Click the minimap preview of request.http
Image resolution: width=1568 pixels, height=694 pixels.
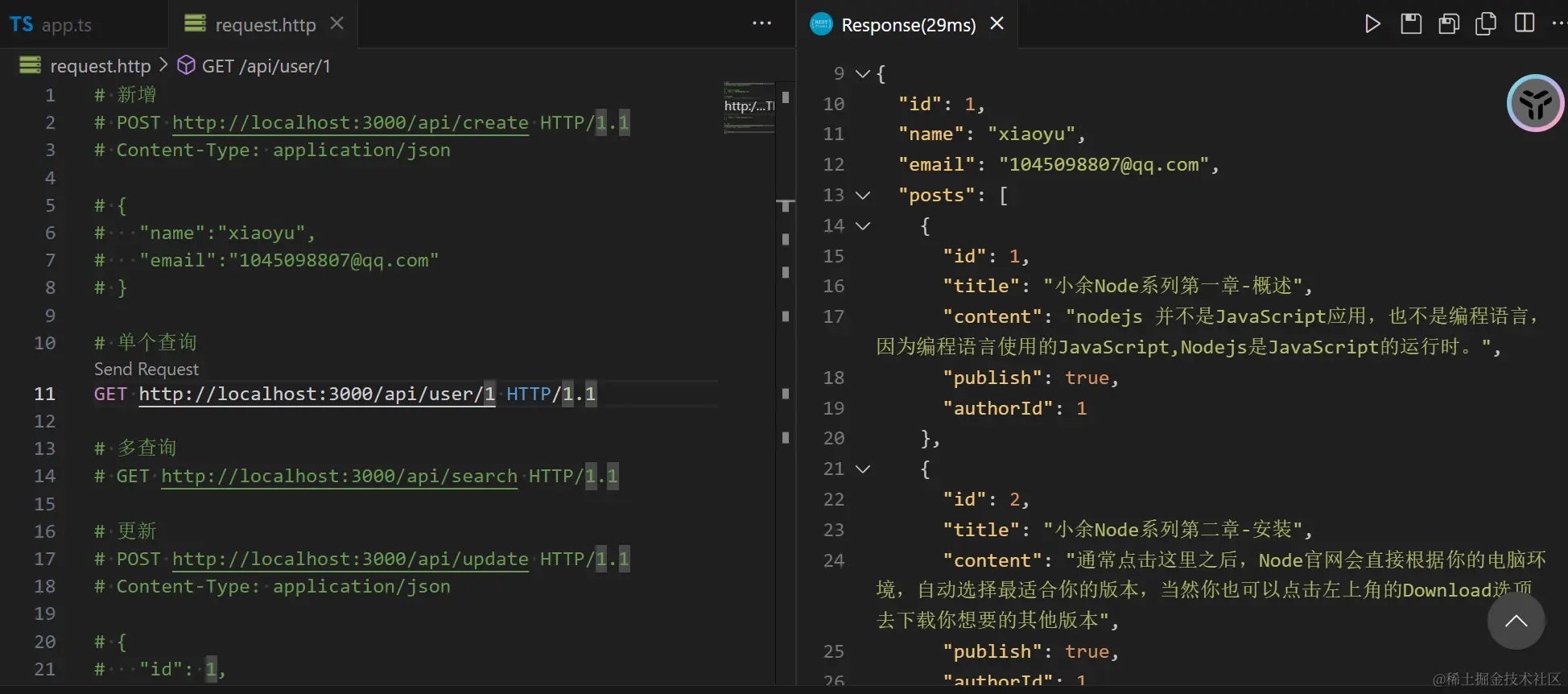[749, 107]
